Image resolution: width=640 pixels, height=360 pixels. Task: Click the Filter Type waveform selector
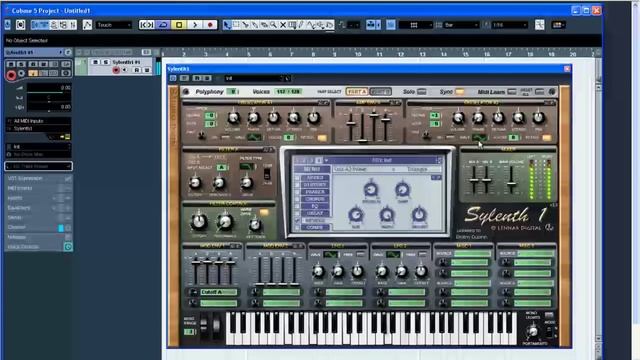[247, 167]
